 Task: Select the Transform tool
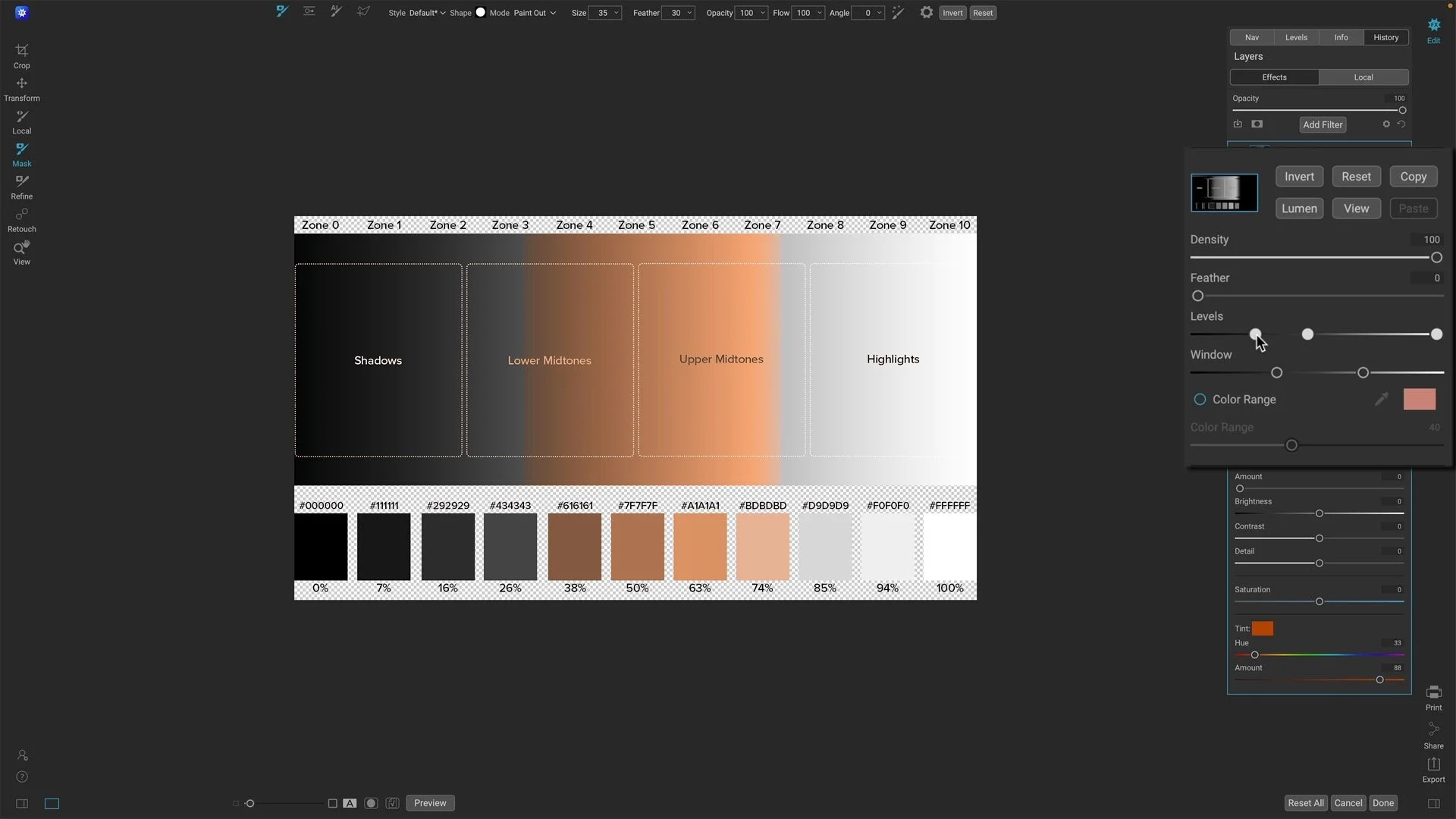21,89
